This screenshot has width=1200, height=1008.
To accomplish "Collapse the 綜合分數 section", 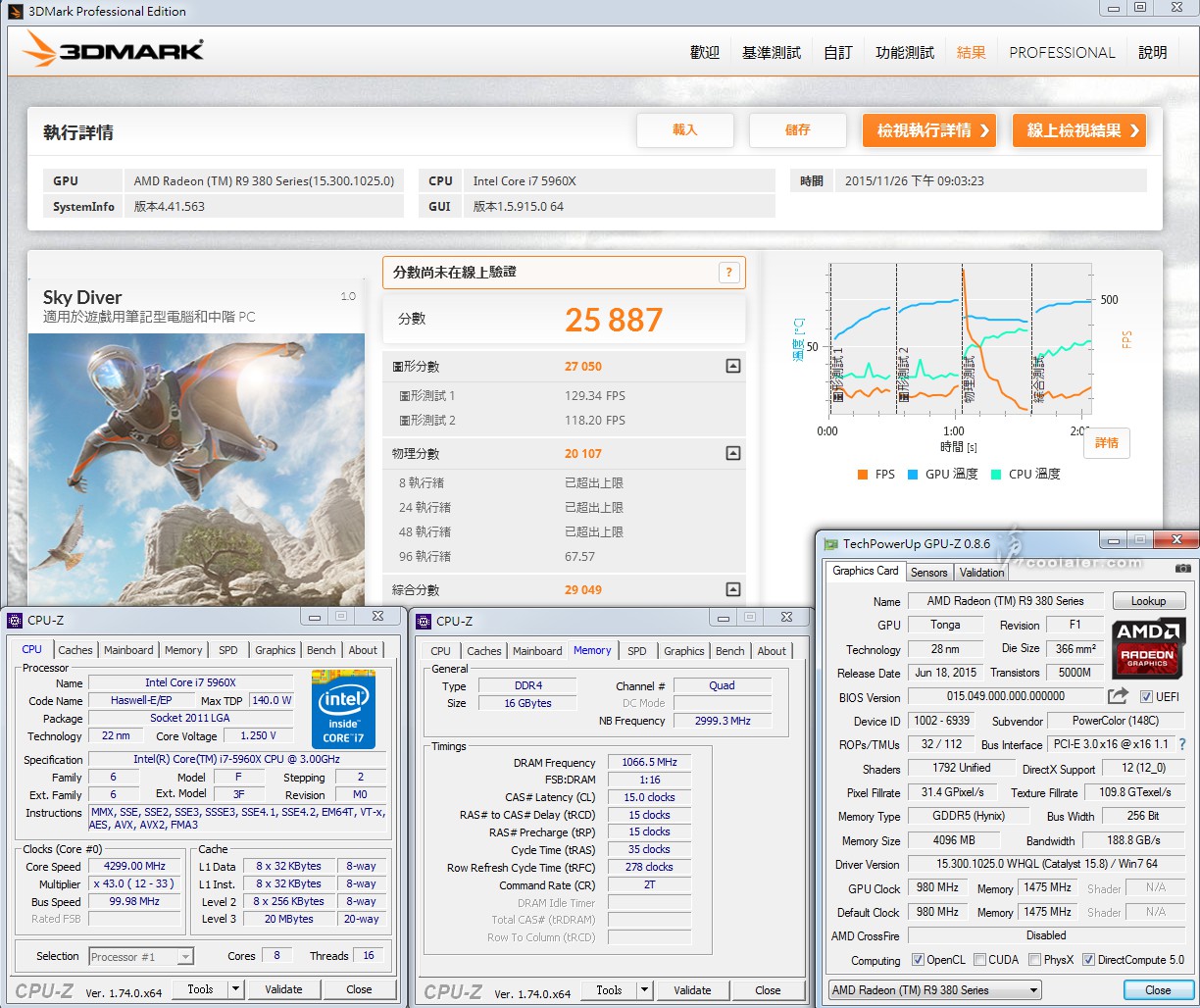I will tap(732, 589).
